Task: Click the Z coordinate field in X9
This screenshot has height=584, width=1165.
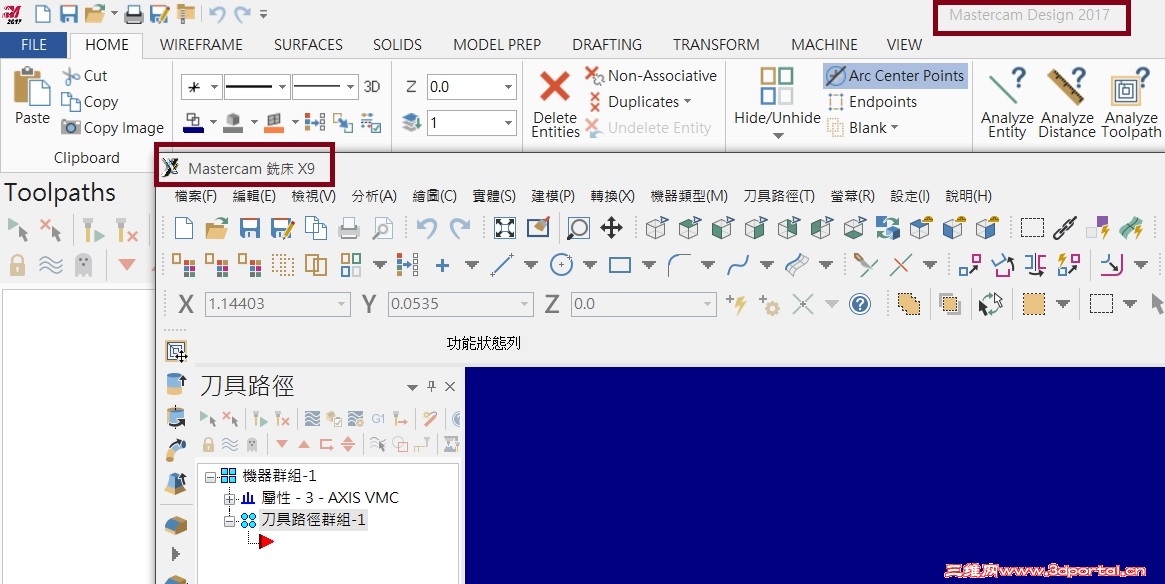Action: coord(643,304)
